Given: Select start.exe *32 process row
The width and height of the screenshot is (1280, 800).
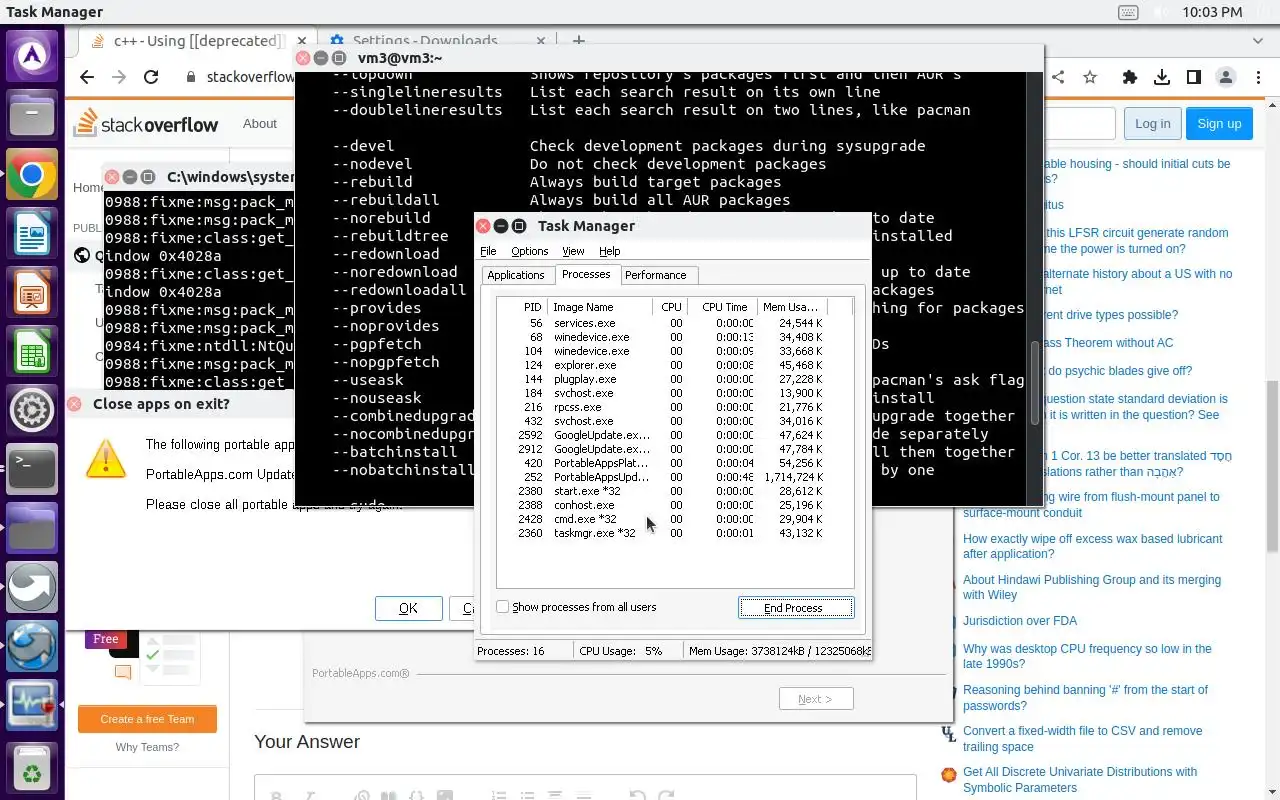Looking at the screenshot, I should point(675,491).
